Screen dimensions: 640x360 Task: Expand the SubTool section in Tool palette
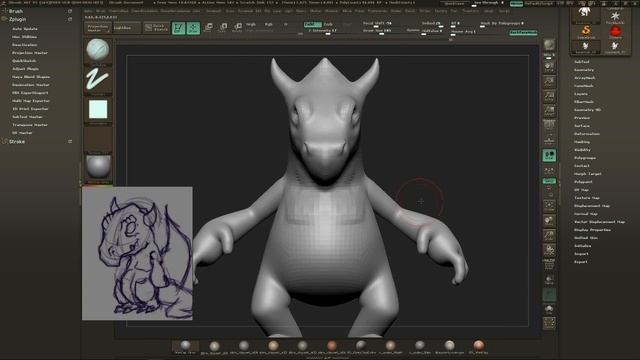tap(582, 62)
